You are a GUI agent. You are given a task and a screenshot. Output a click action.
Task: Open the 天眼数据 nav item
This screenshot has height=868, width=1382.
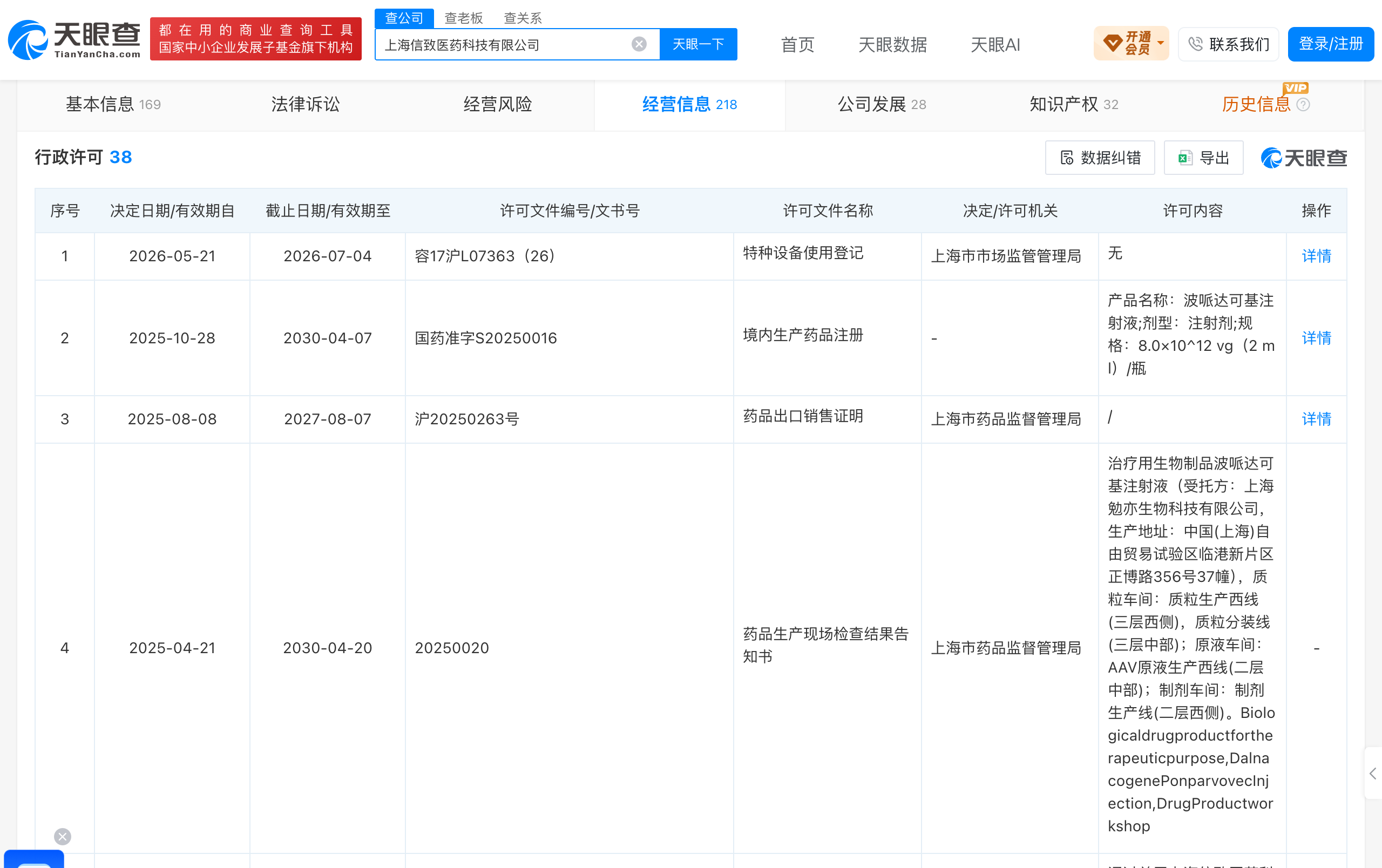pyautogui.click(x=892, y=45)
